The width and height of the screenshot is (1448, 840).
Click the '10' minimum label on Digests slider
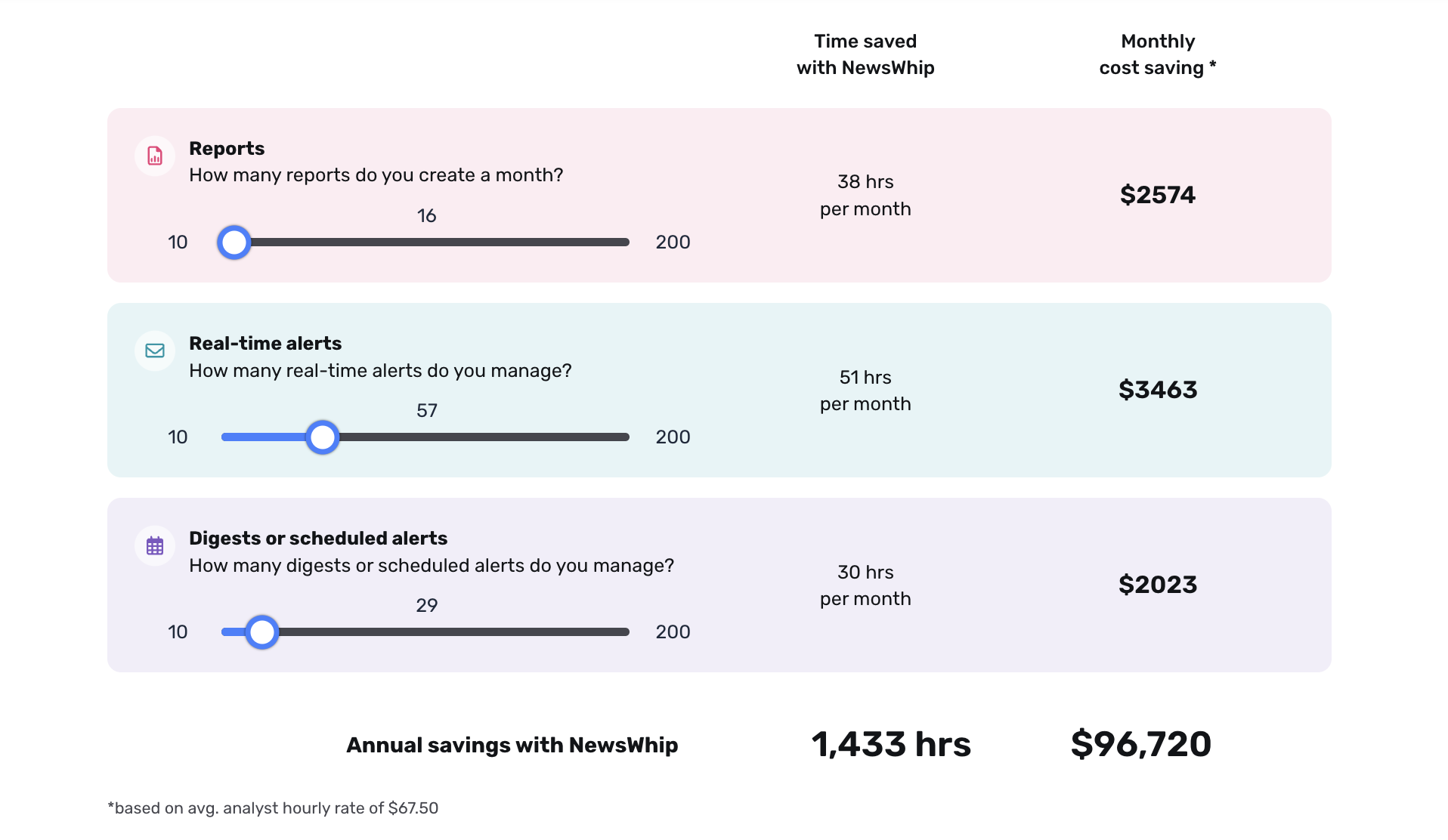coord(178,632)
